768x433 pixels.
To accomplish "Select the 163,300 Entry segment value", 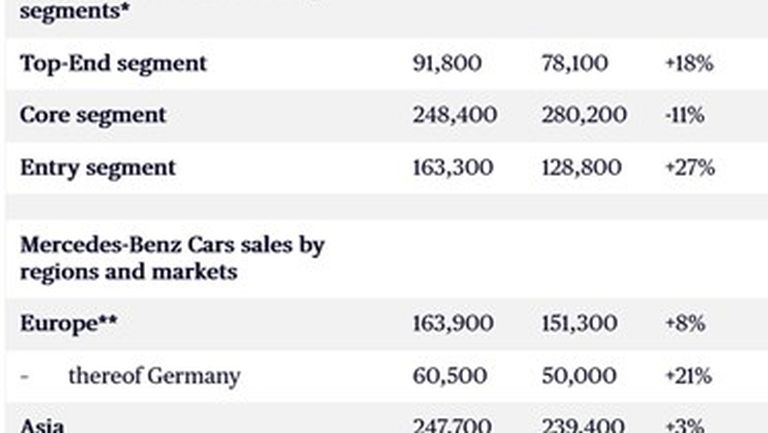I will coord(453,167).
